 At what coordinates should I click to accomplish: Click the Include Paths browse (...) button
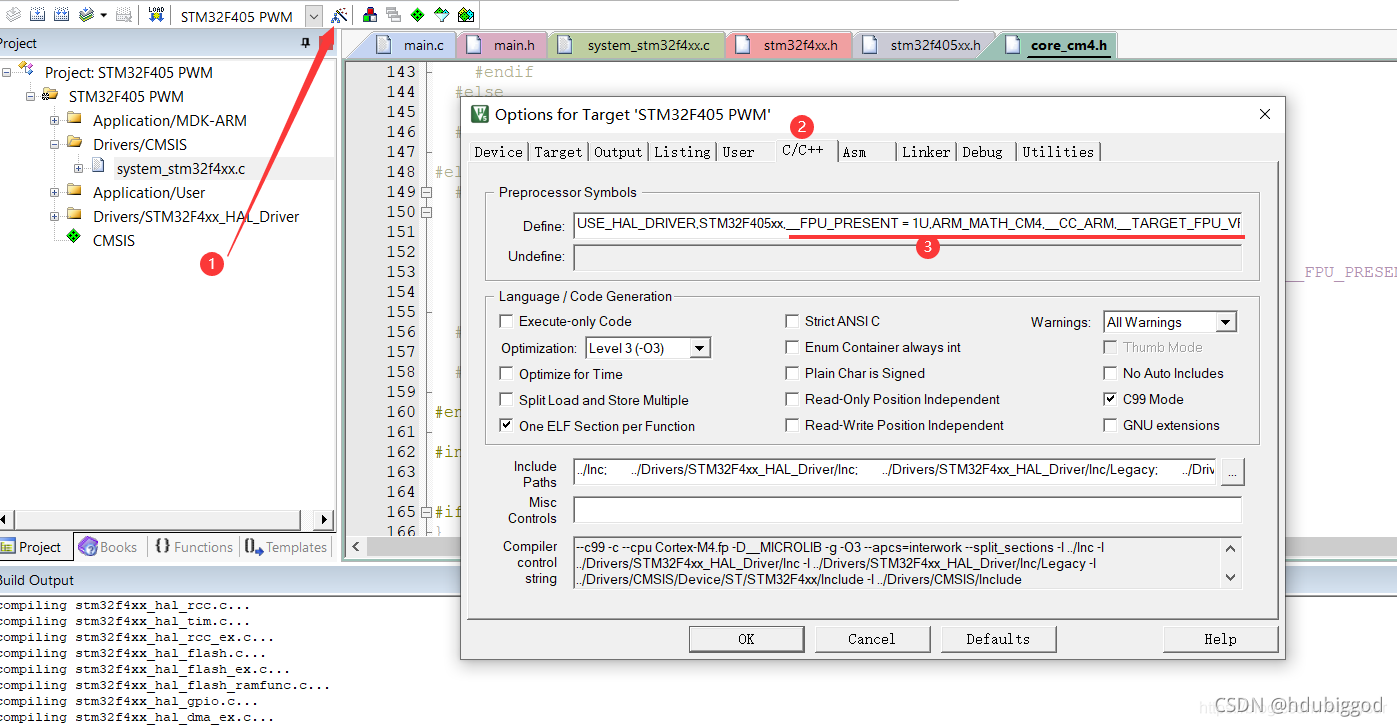pos(1232,471)
